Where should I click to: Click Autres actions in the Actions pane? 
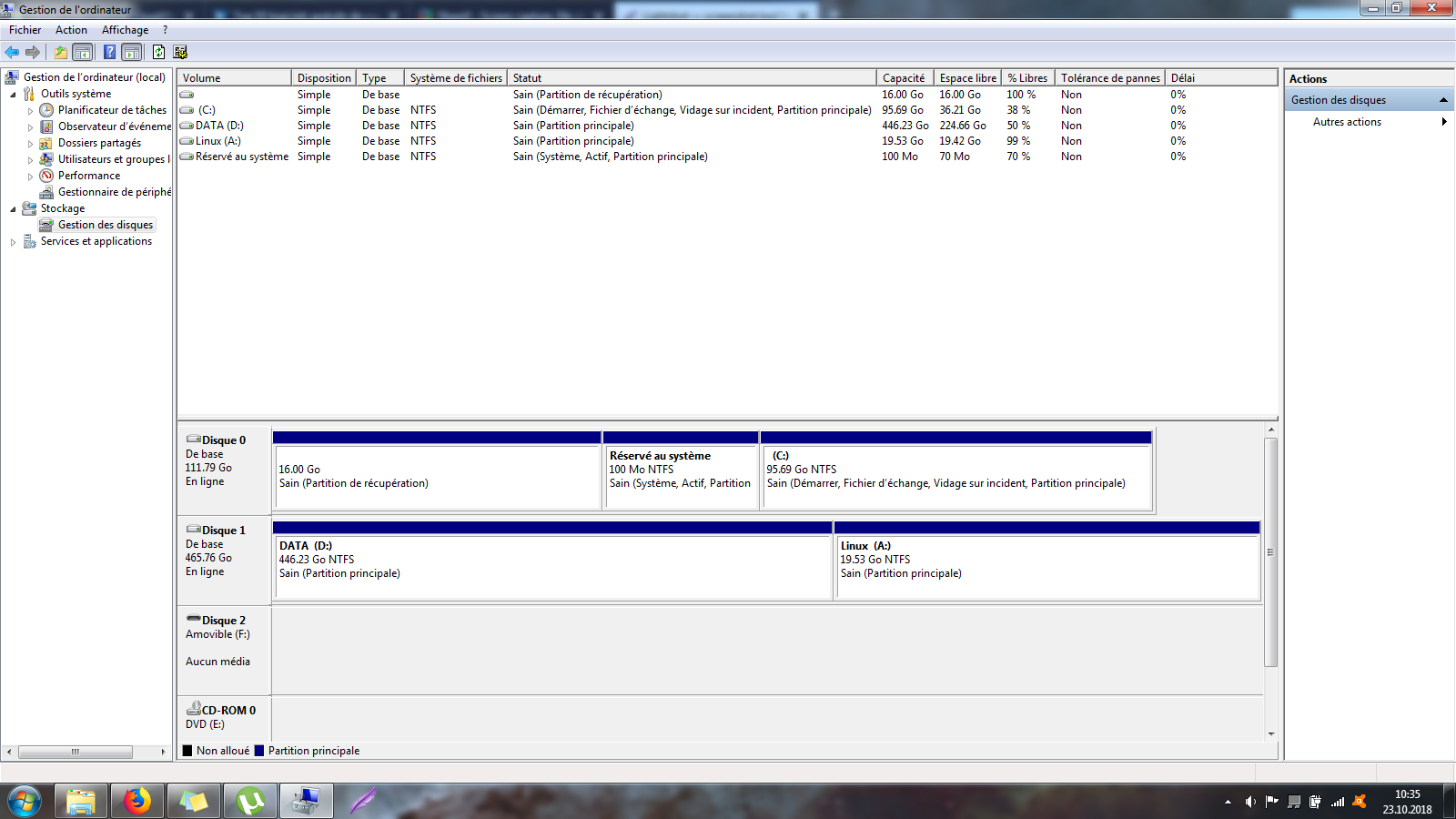tap(1347, 122)
